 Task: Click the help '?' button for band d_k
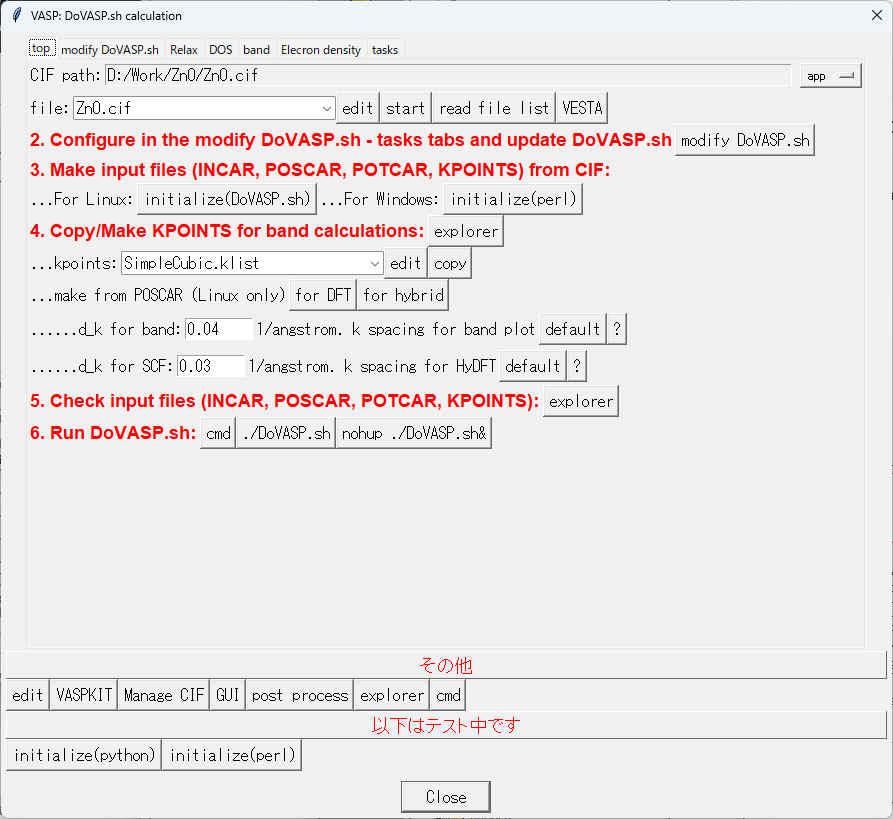click(x=617, y=329)
